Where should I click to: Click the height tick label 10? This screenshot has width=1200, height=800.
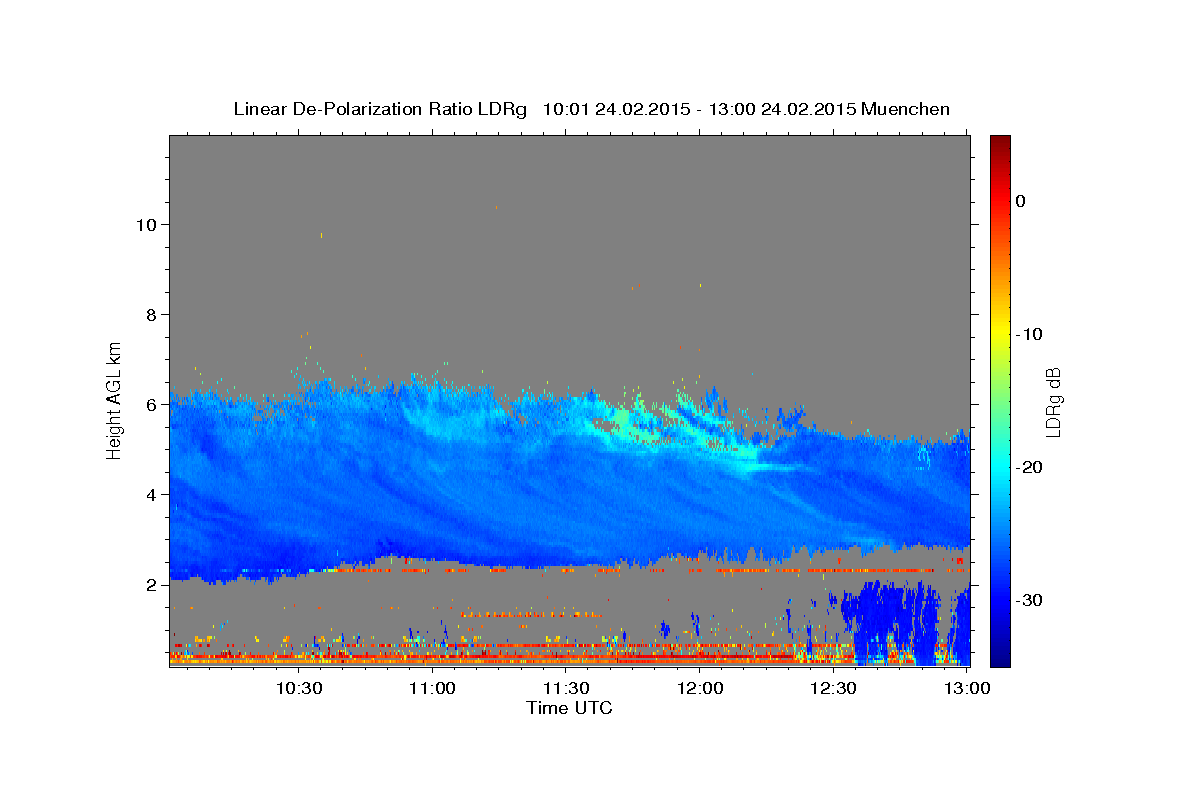[x=146, y=224]
